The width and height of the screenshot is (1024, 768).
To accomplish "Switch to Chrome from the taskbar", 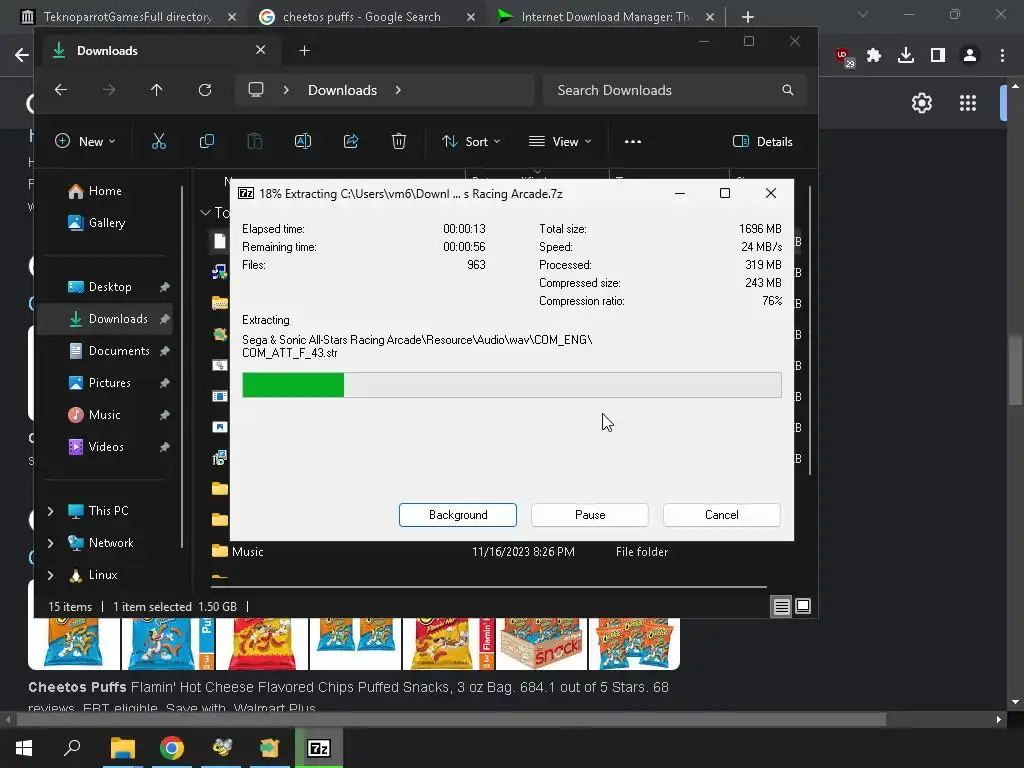I will pyautogui.click(x=172, y=748).
